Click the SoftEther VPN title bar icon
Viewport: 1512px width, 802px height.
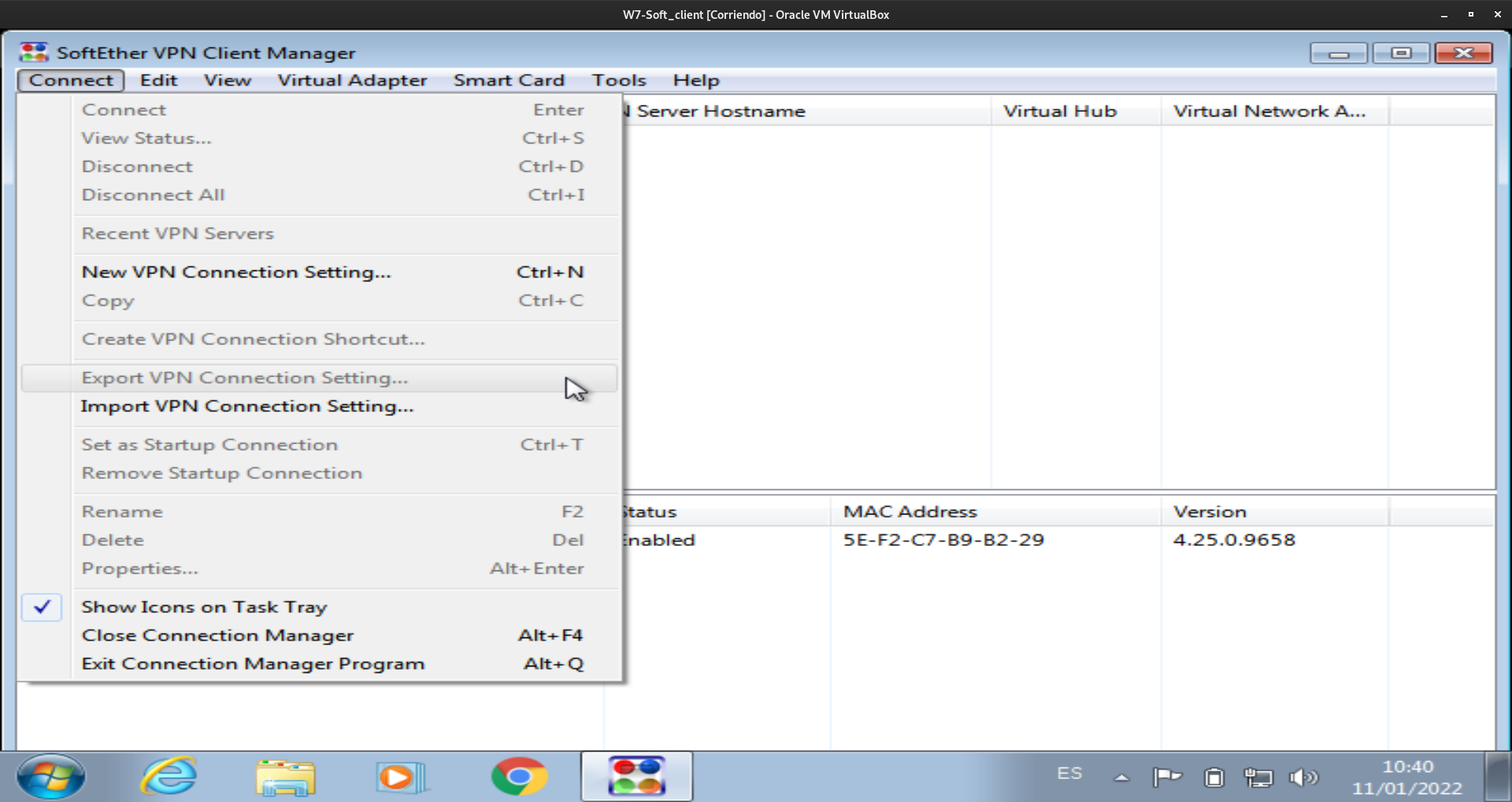pos(34,53)
